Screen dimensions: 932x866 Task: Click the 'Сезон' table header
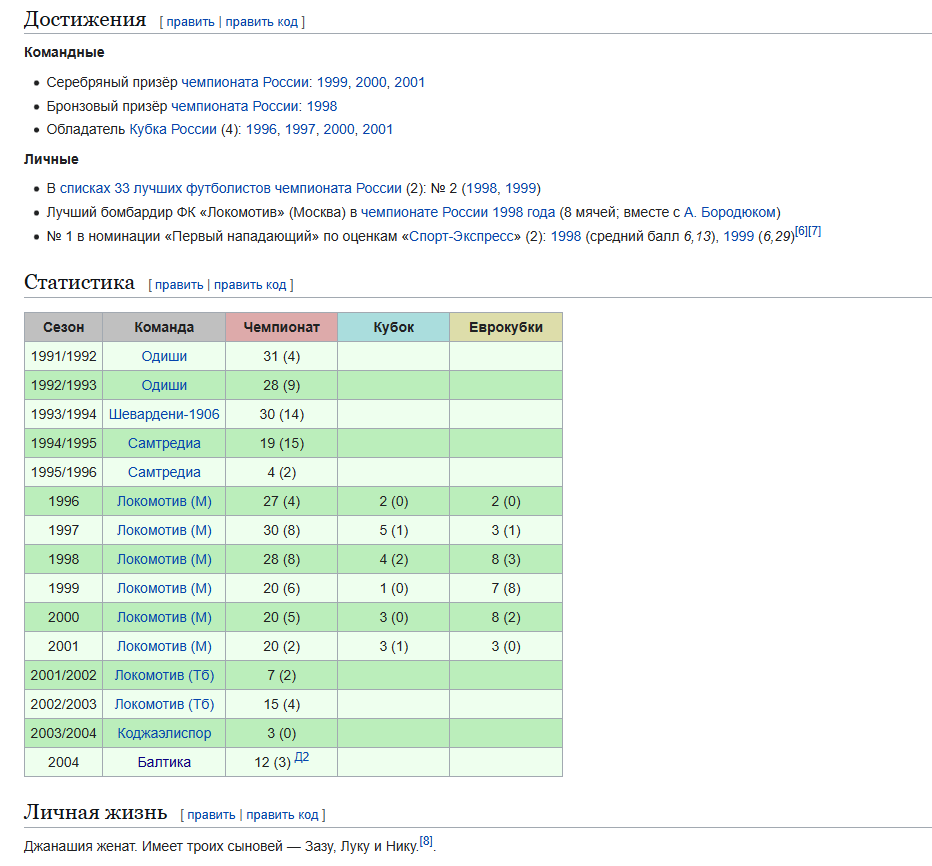click(x=64, y=327)
